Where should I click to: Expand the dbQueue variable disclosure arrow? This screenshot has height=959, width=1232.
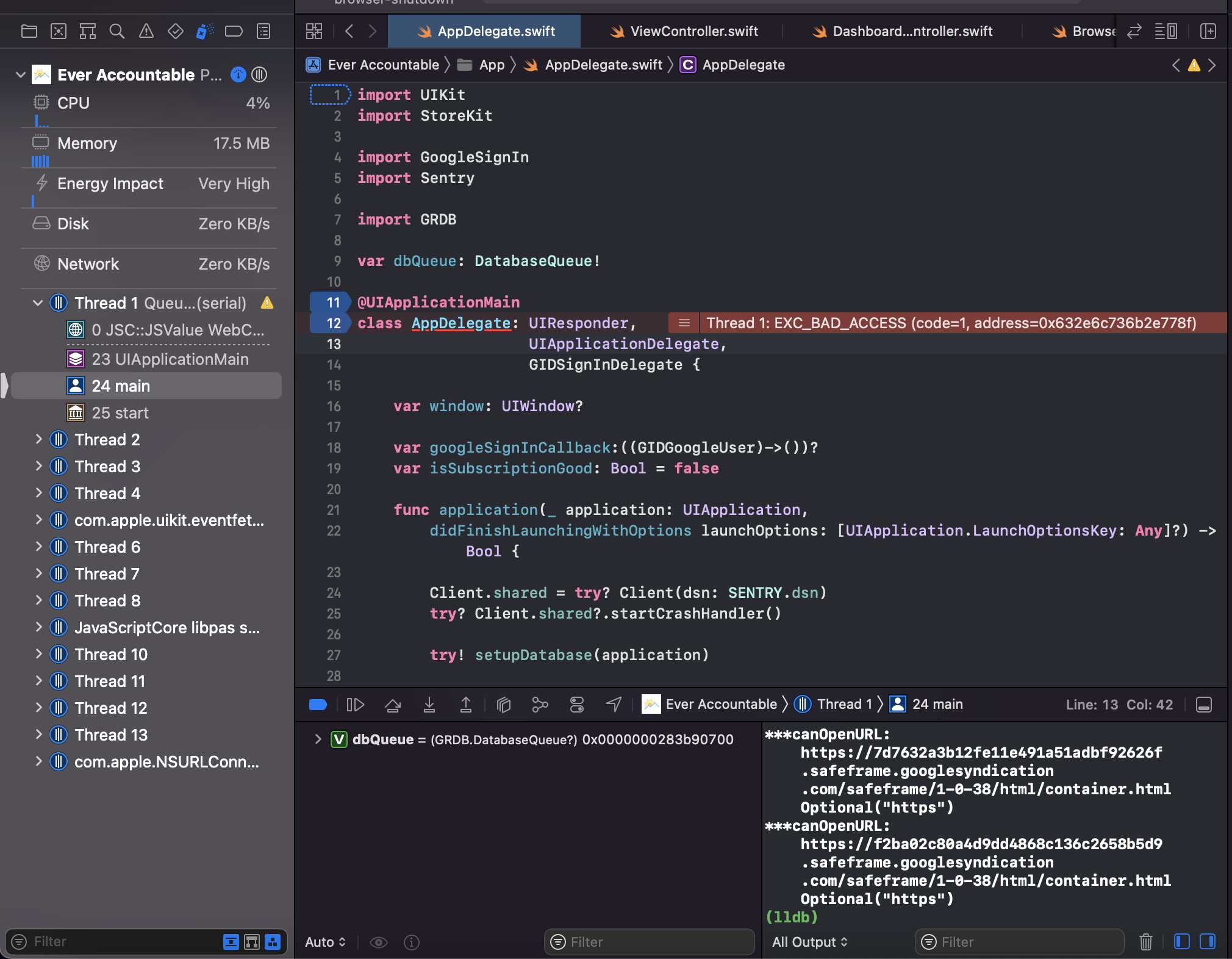(318, 739)
